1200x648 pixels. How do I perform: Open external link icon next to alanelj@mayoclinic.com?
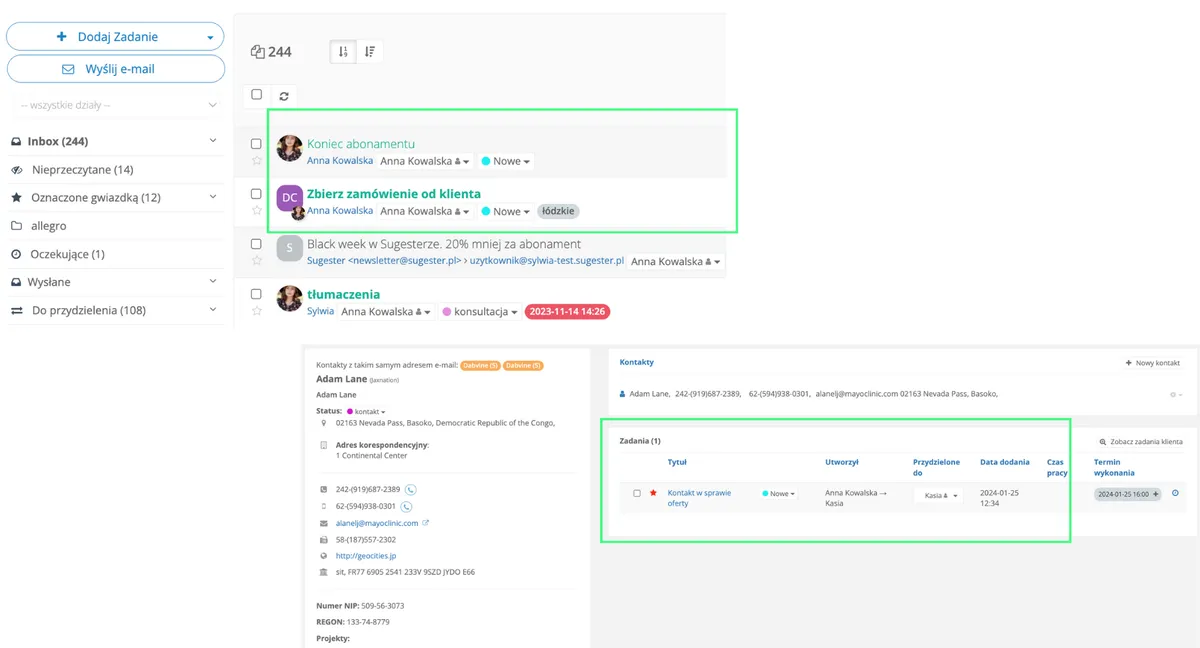[x=426, y=523]
